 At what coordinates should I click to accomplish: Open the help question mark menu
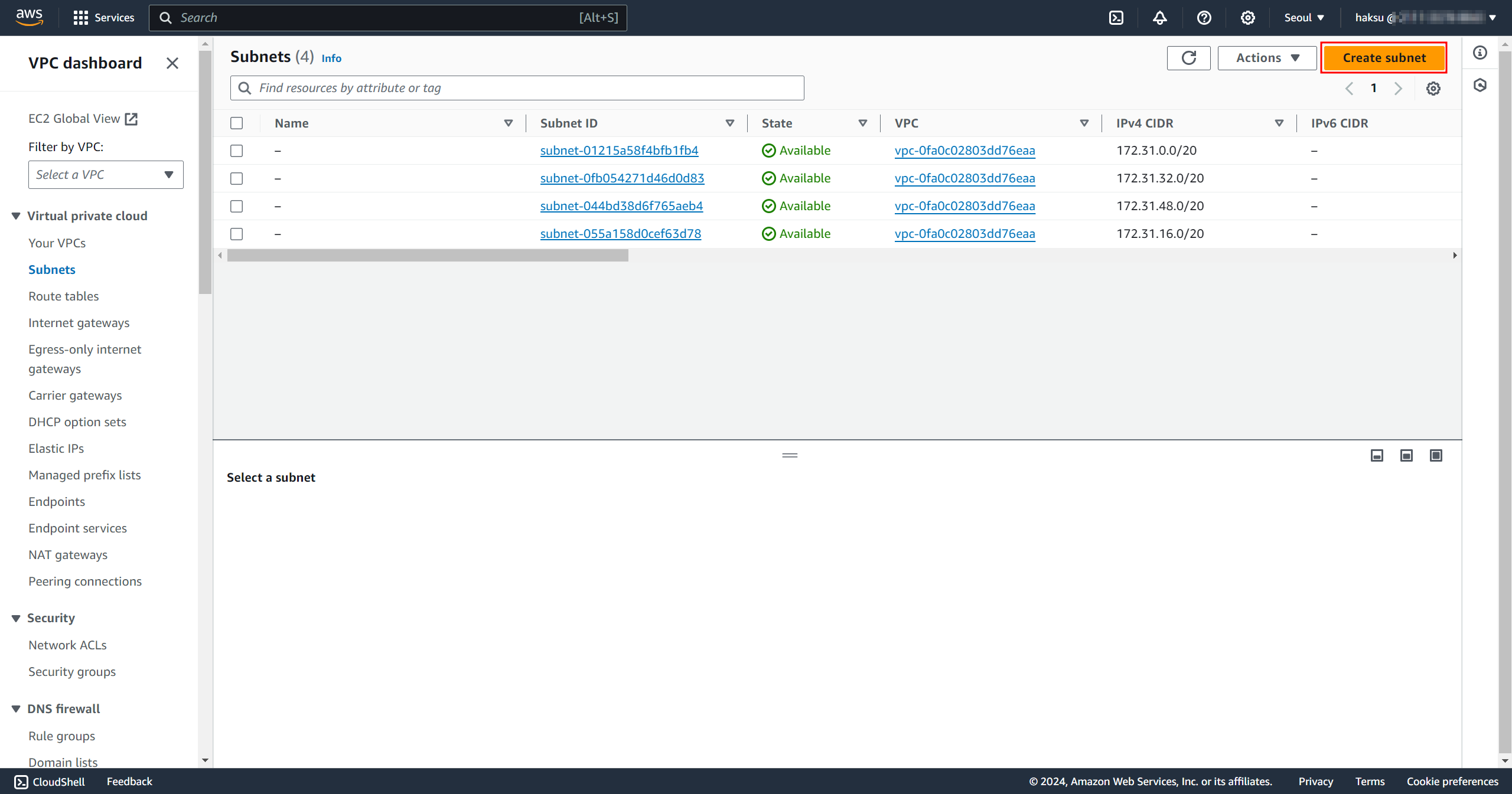click(x=1204, y=18)
